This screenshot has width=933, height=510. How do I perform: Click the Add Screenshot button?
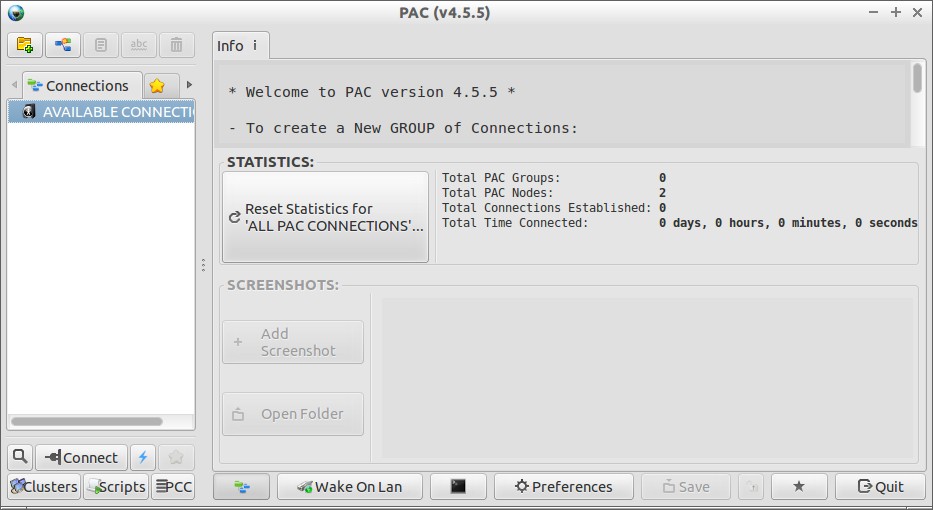coord(293,342)
